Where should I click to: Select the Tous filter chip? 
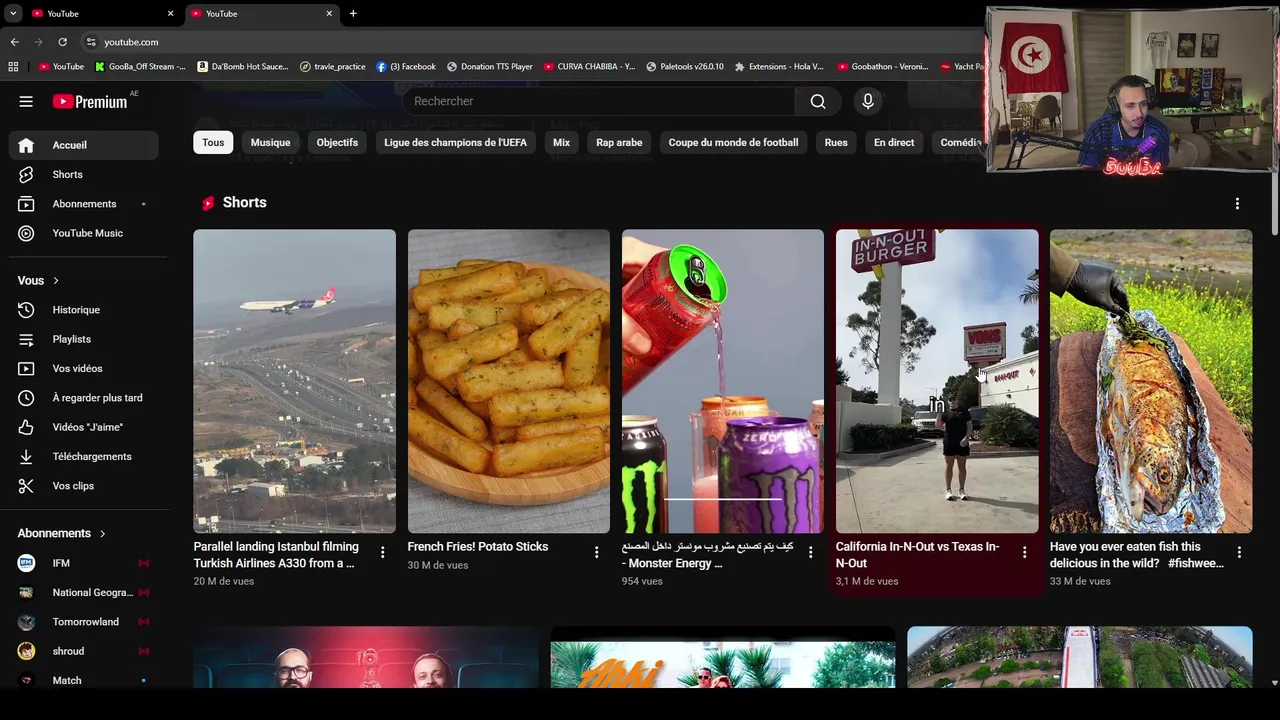[213, 143]
